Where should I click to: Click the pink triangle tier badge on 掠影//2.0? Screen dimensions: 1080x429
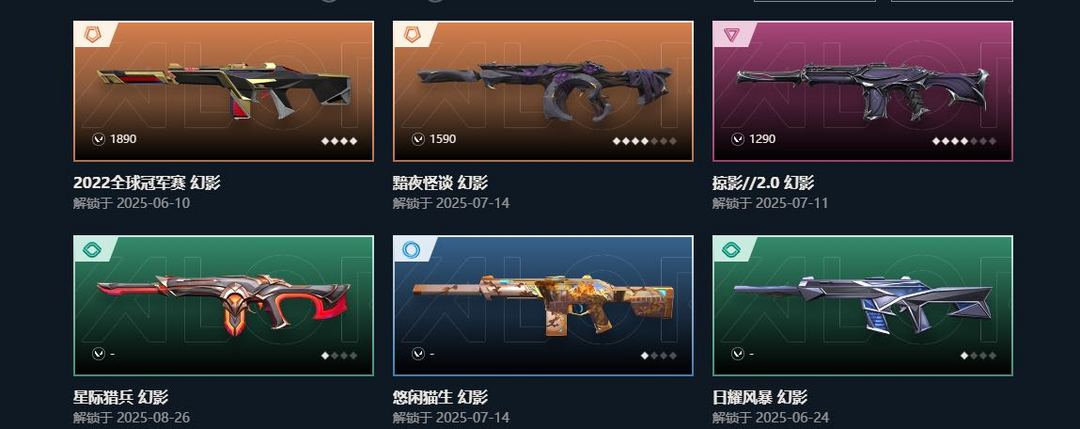[x=731, y=34]
